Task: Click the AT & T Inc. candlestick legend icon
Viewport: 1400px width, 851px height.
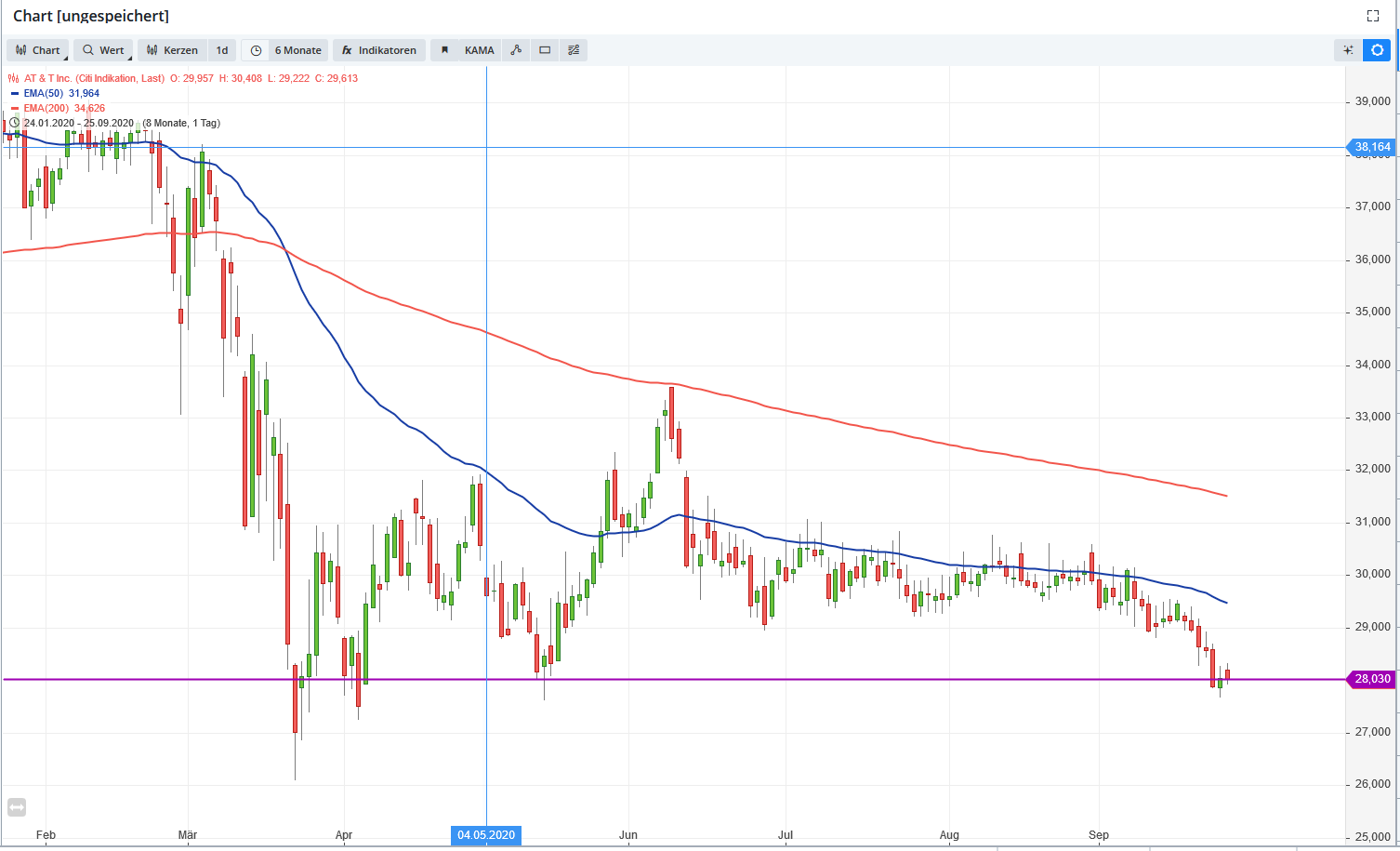Action: coord(14,78)
